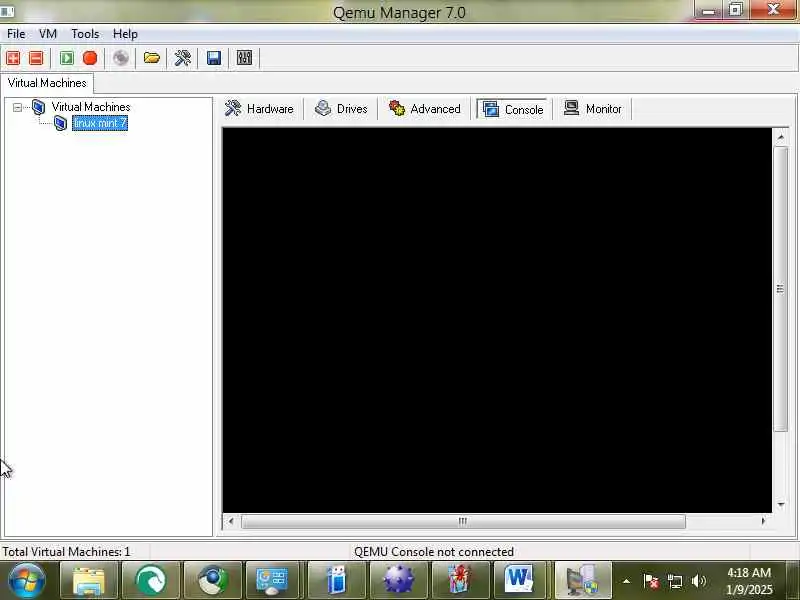800x600 pixels.
Task: Click the red plus new VM icon
Action: tap(13, 58)
